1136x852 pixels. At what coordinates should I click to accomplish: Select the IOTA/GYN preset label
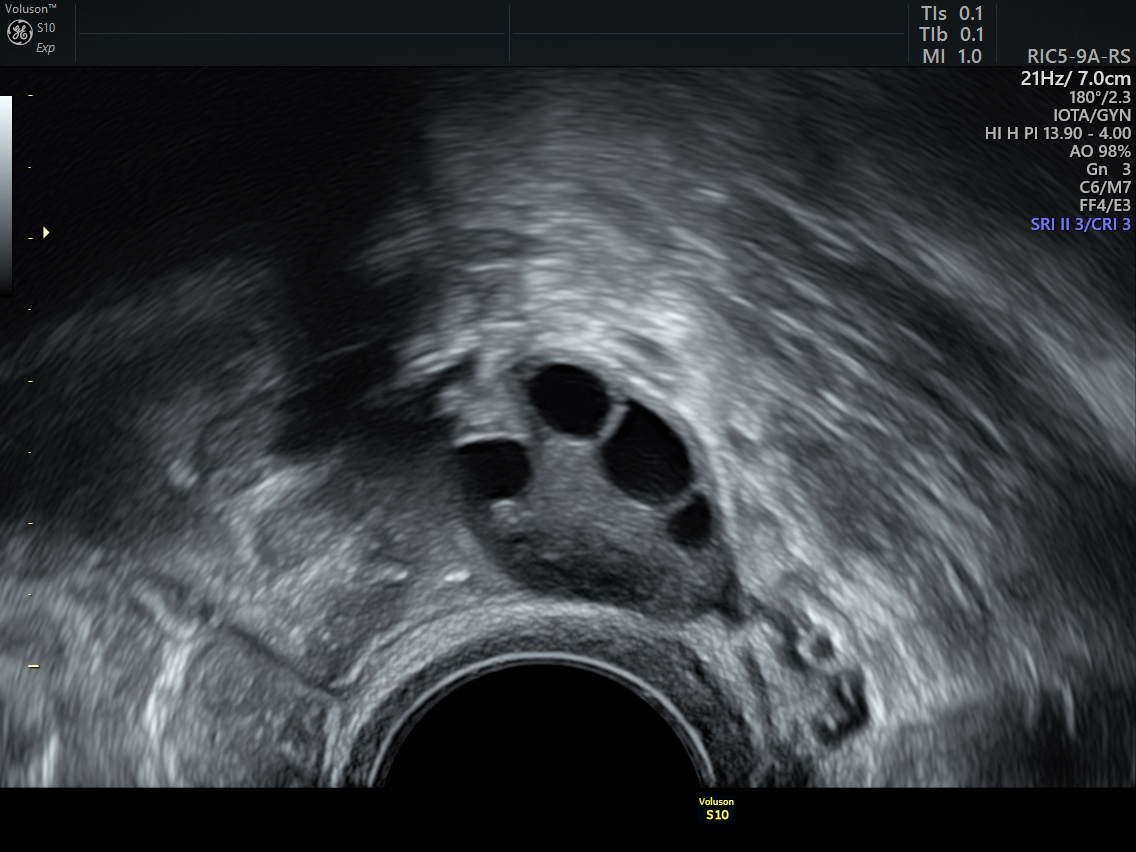1098,115
